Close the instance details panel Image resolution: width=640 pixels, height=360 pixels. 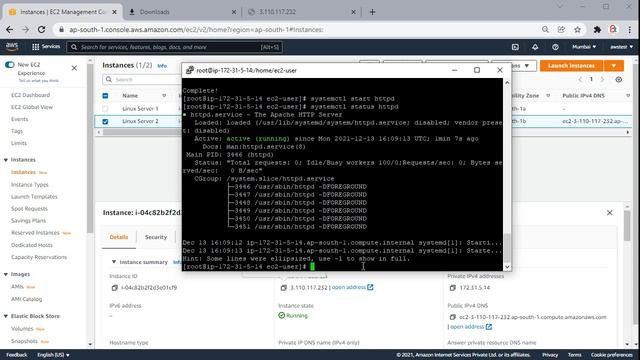tap(609, 213)
